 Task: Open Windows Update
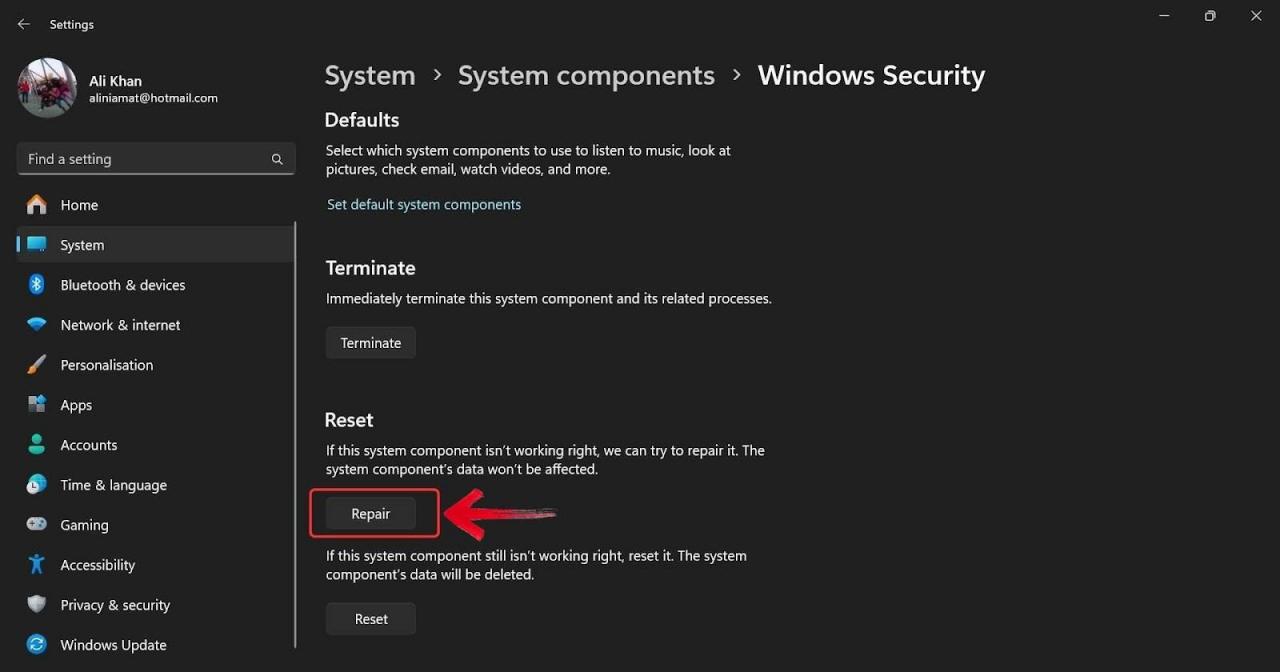[x=112, y=645]
